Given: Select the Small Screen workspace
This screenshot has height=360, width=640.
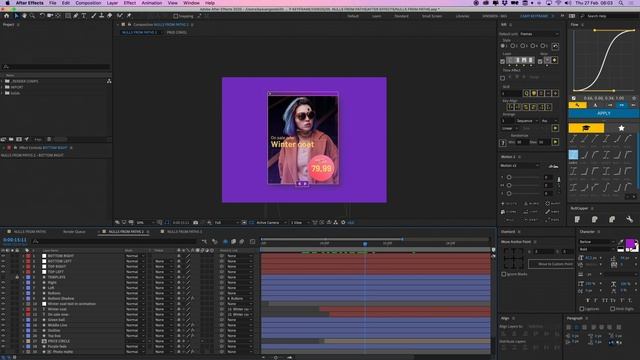Looking at the screenshot, I should click(x=431, y=16).
